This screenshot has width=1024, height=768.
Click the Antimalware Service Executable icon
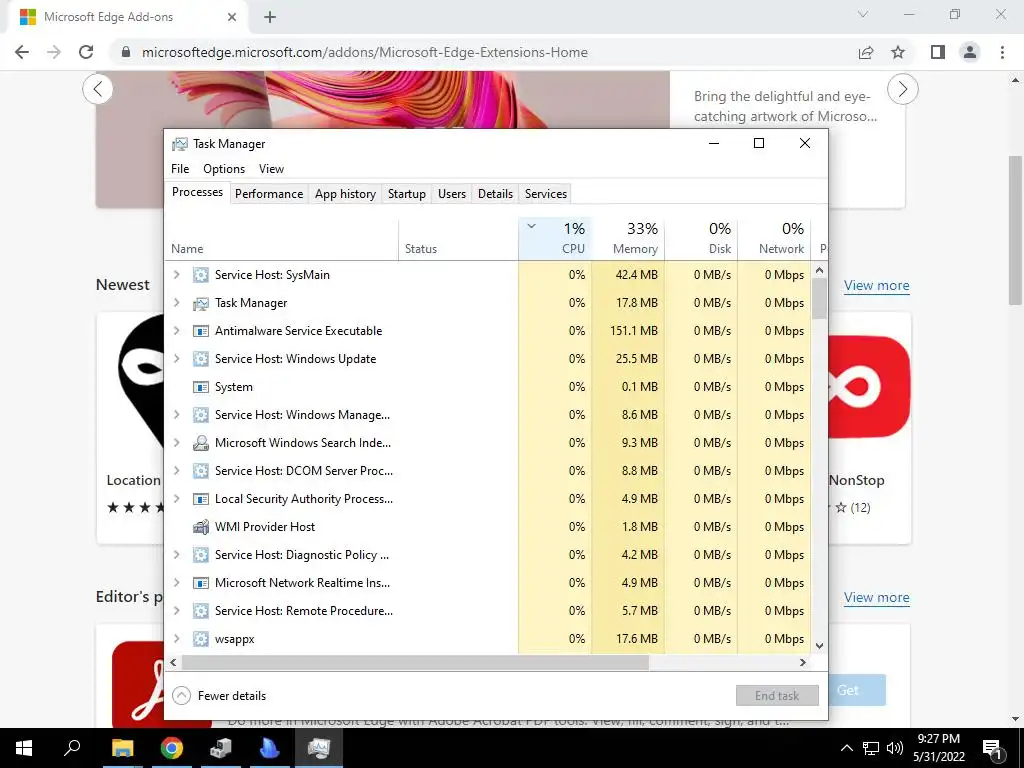[200, 331]
